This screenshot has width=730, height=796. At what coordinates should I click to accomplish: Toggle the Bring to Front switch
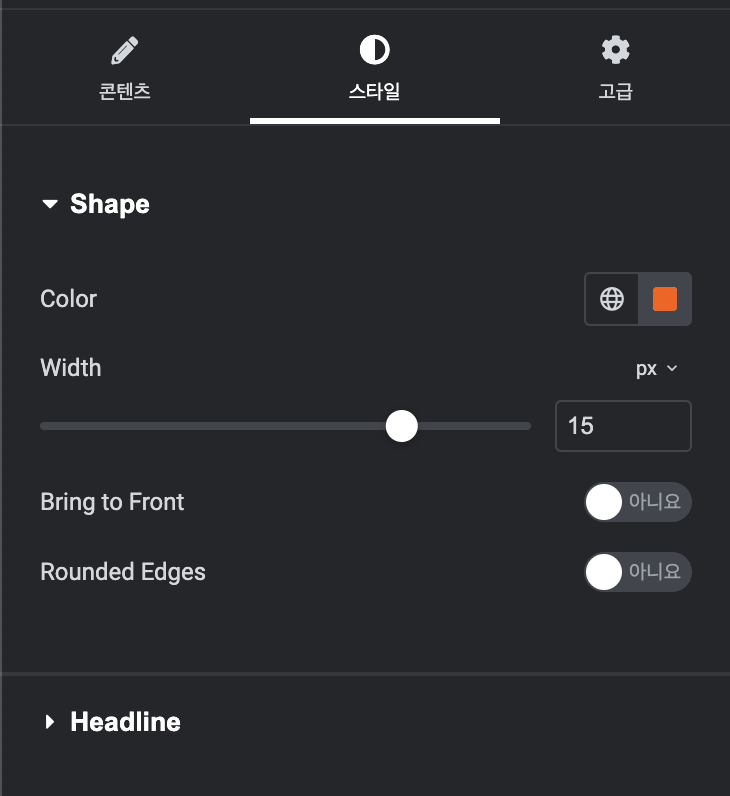(638, 502)
